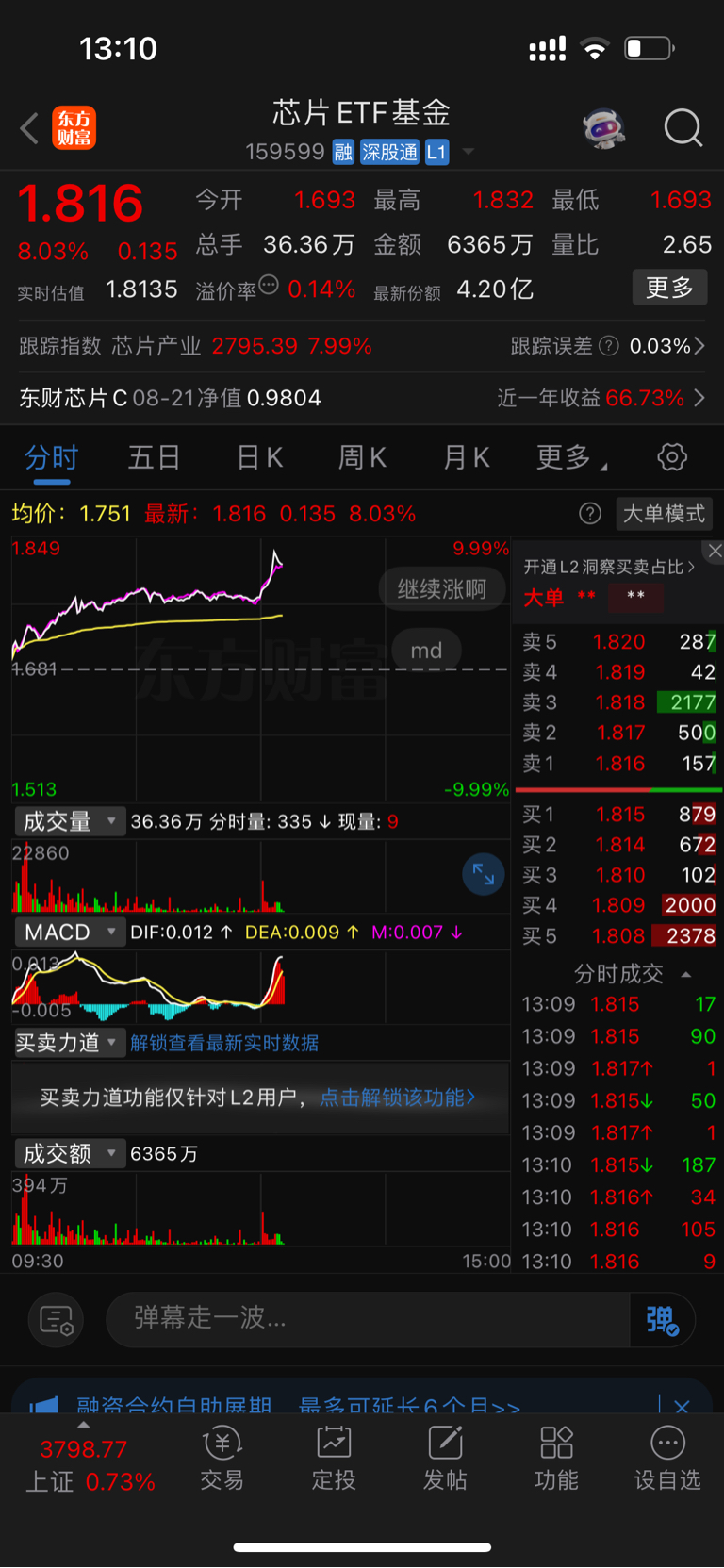Select 卖3 price 1.818 row
The image size is (724, 1568).
(x=618, y=702)
